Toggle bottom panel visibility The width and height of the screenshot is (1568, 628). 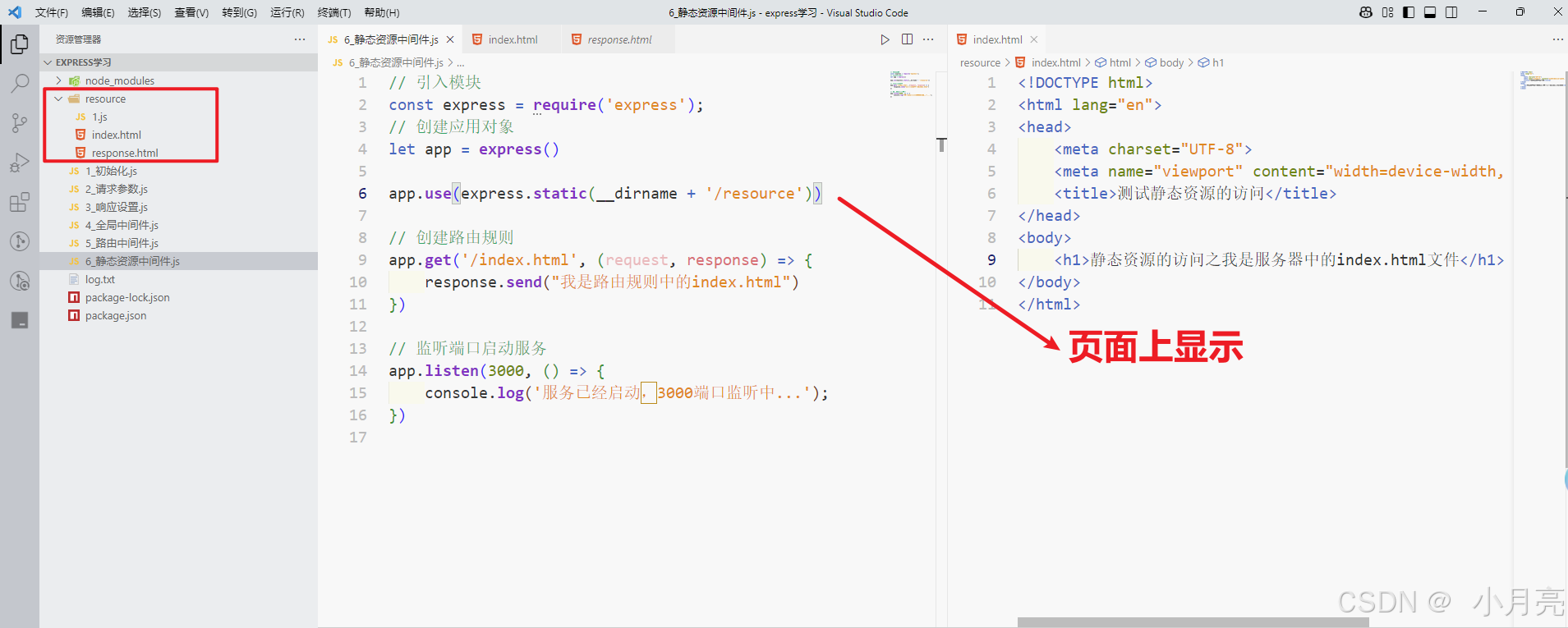click(1430, 12)
